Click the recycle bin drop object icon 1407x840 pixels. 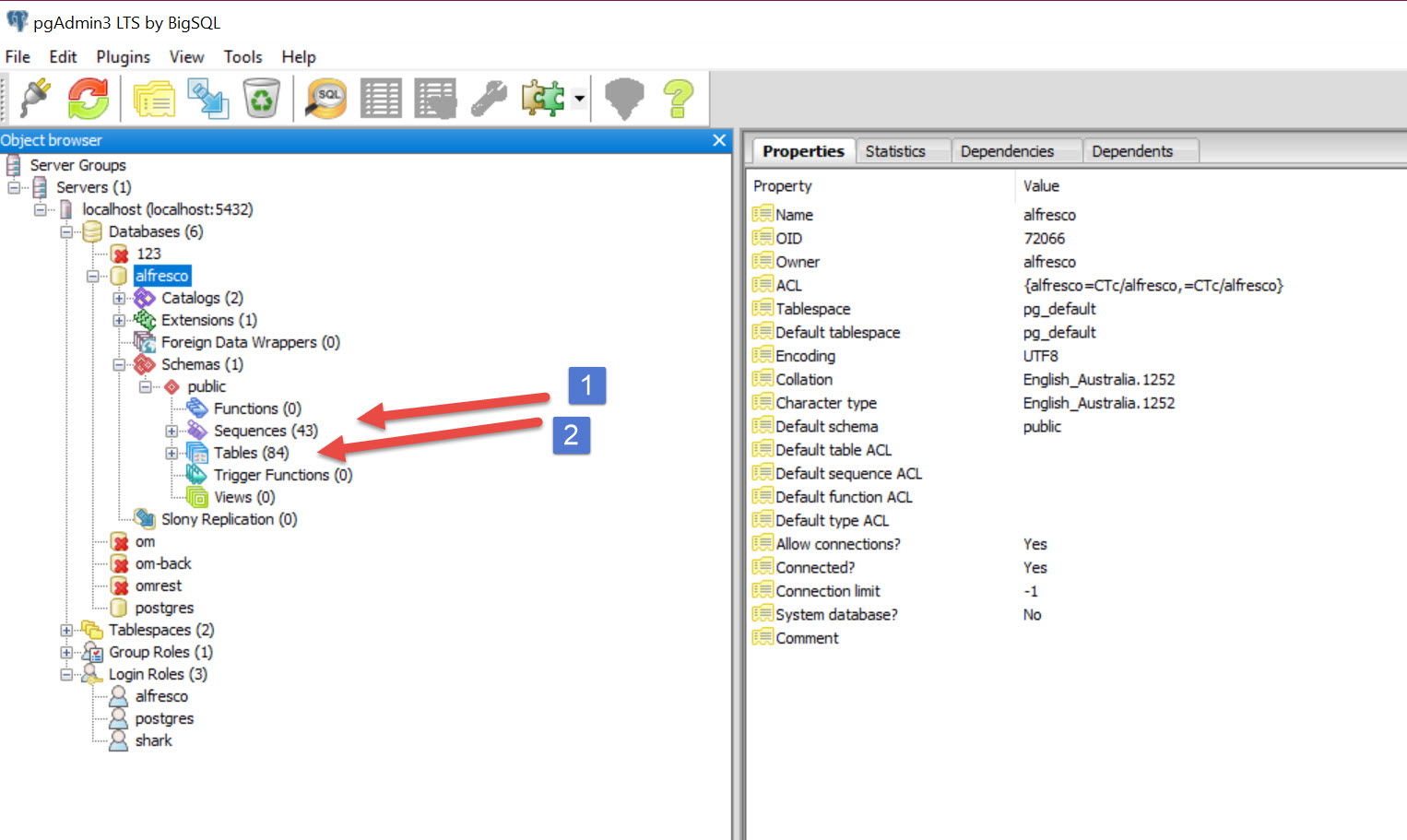click(262, 98)
